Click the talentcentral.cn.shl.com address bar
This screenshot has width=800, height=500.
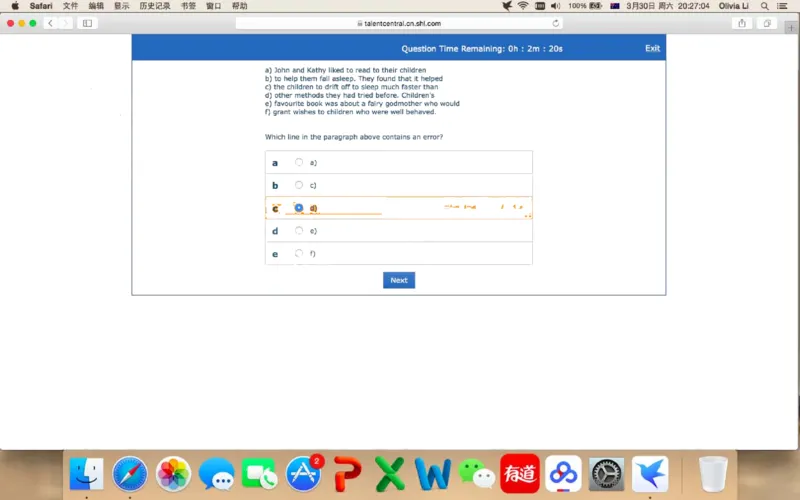(x=398, y=23)
